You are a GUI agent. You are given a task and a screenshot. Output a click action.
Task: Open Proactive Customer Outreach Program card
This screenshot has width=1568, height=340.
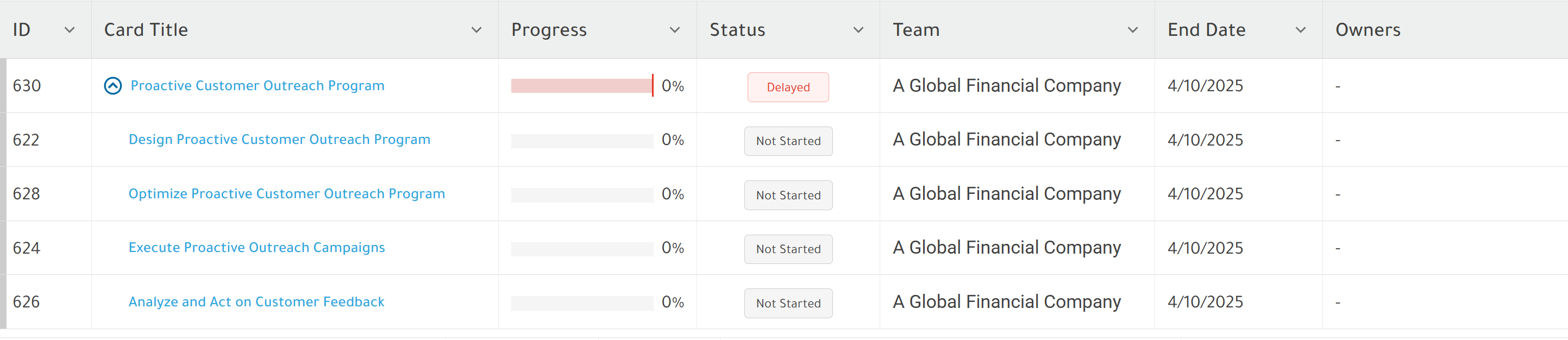pos(258,86)
